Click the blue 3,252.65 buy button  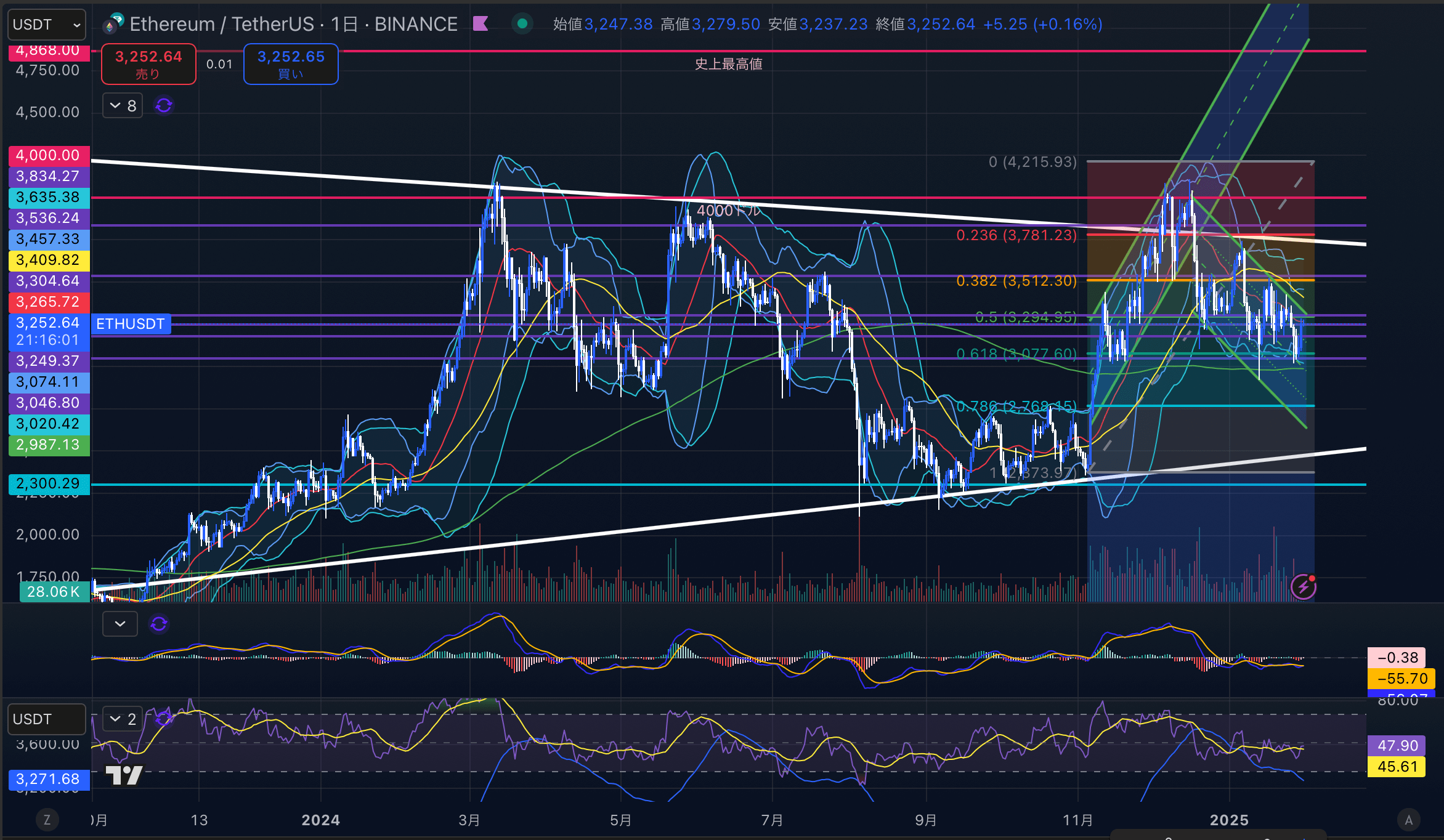point(291,64)
